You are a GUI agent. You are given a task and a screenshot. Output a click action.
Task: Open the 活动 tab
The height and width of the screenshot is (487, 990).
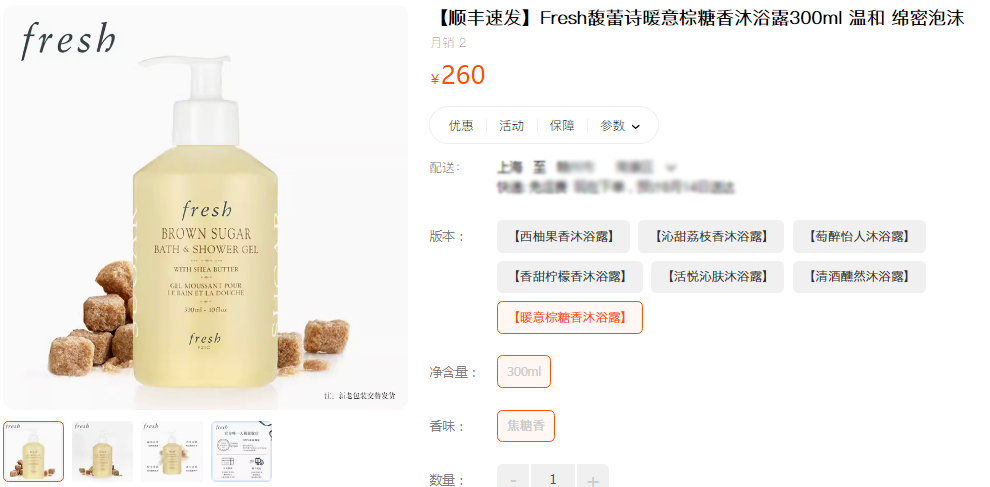point(511,126)
